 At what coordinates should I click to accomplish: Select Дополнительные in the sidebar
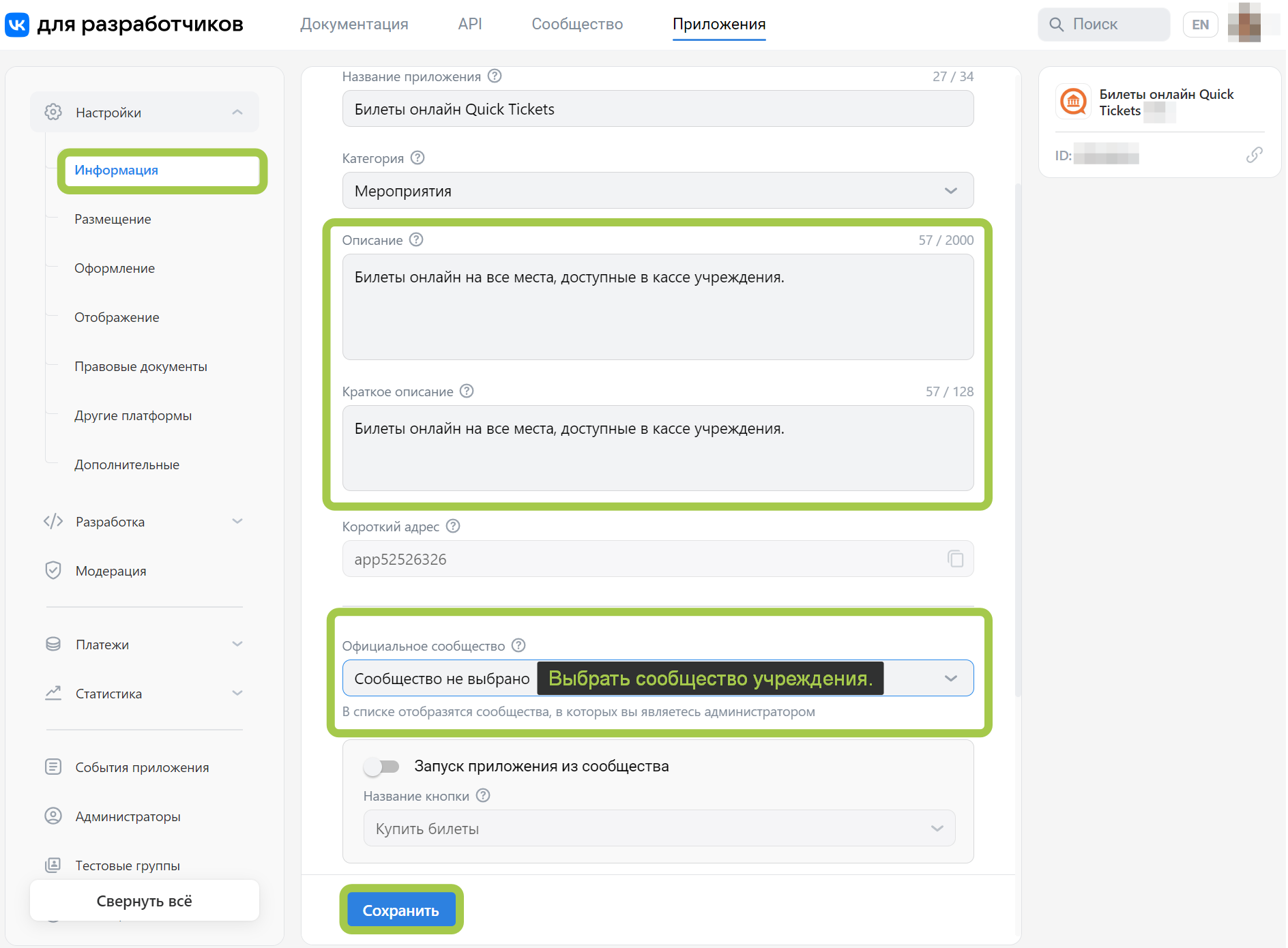coord(127,464)
